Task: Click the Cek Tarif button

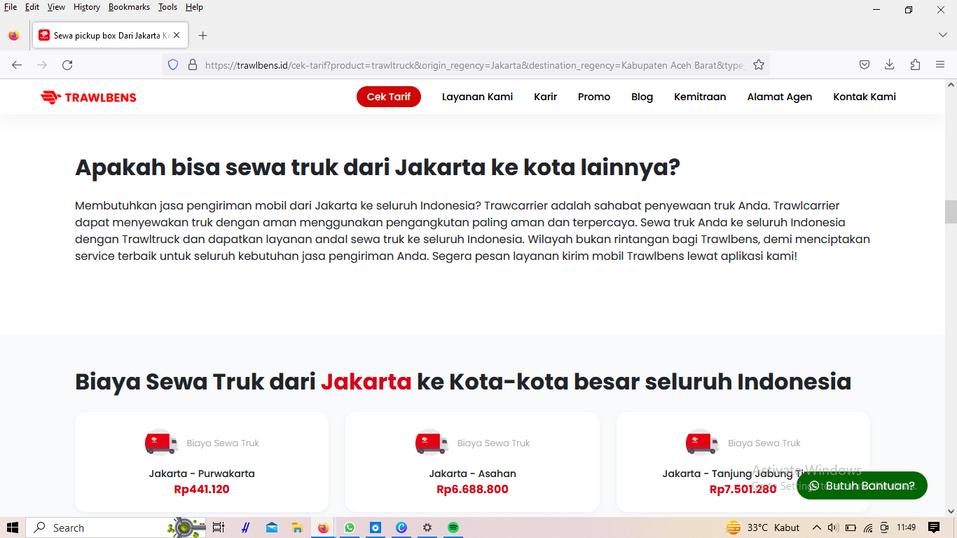Action: (x=389, y=96)
